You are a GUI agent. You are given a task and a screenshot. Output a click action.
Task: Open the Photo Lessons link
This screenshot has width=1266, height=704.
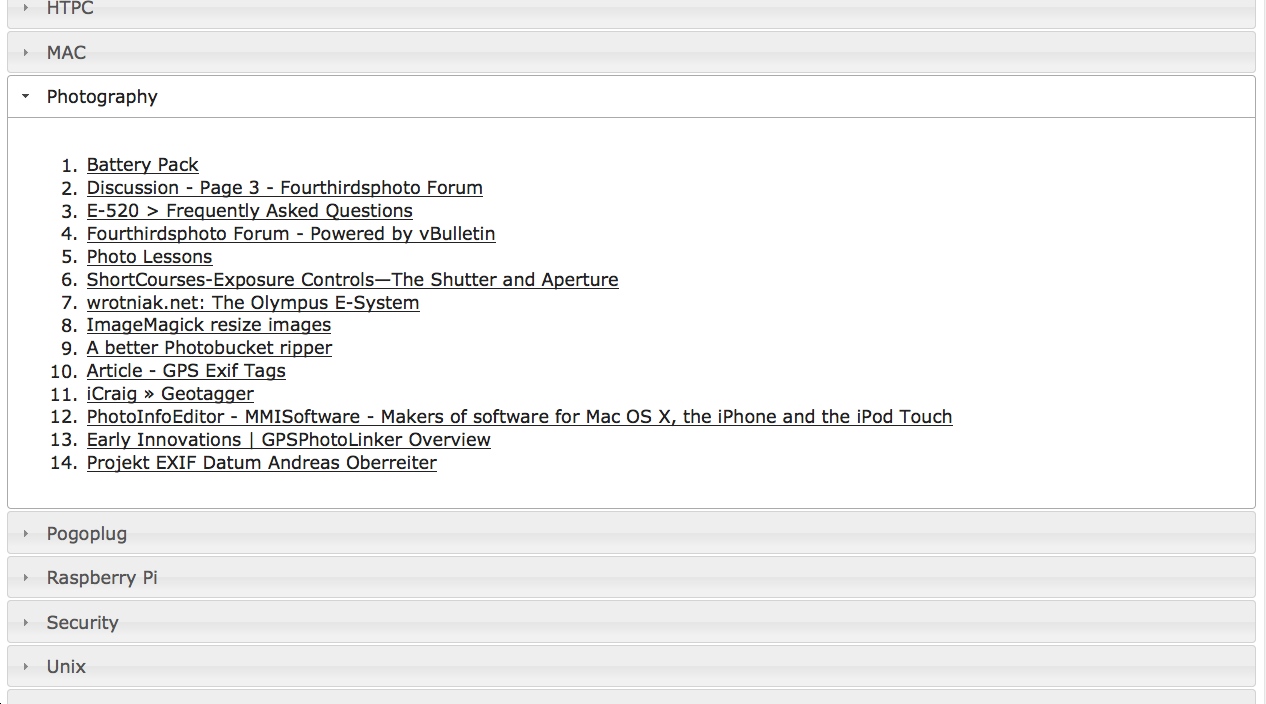point(149,256)
